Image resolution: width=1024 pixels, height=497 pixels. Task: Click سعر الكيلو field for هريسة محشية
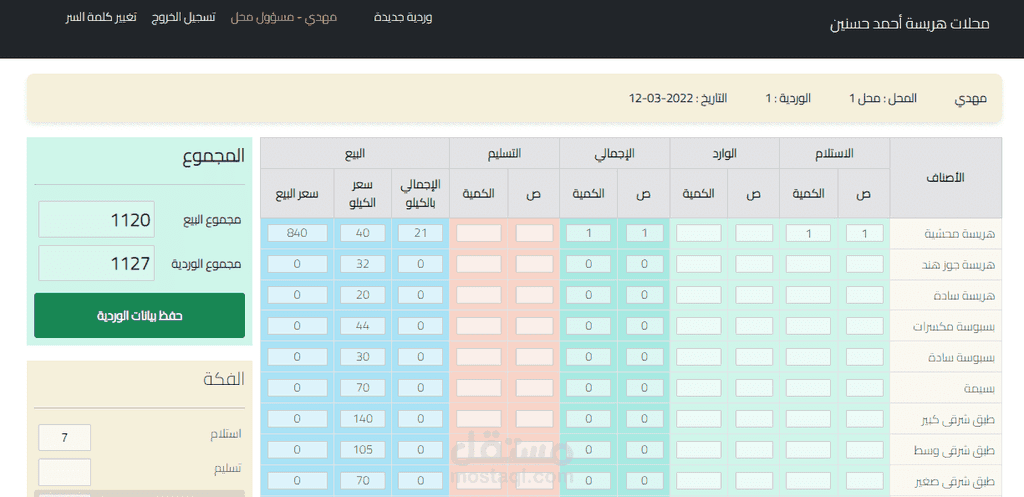[x=363, y=233]
